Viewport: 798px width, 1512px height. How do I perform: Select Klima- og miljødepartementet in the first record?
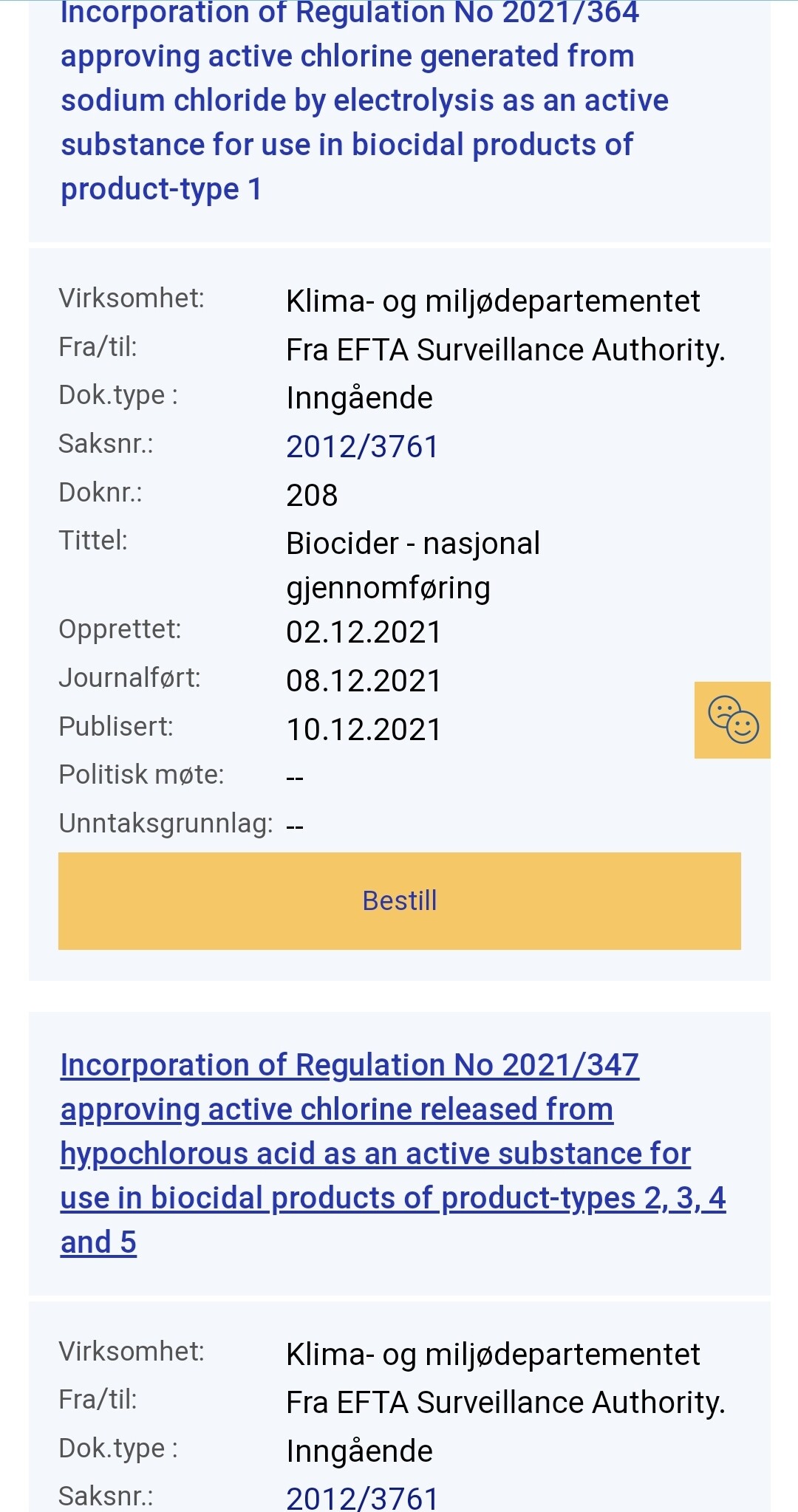[493, 301]
